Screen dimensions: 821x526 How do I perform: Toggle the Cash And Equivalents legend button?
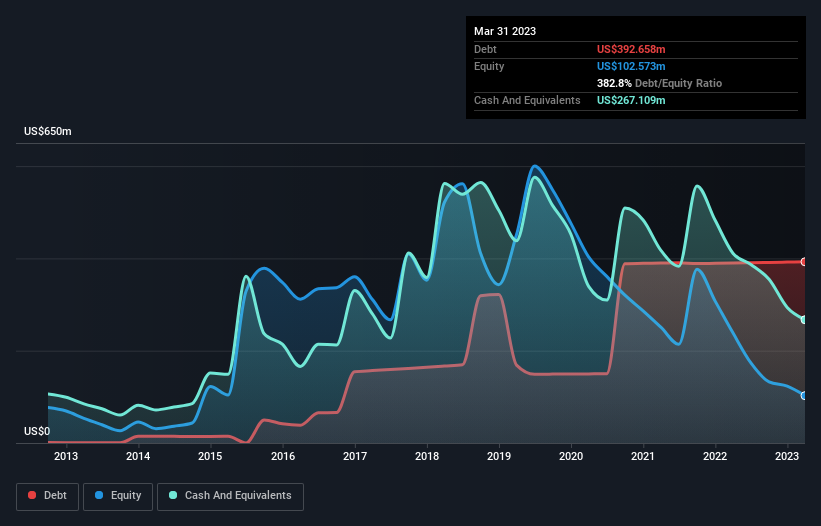pyautogui.click(x=230, y=496)
